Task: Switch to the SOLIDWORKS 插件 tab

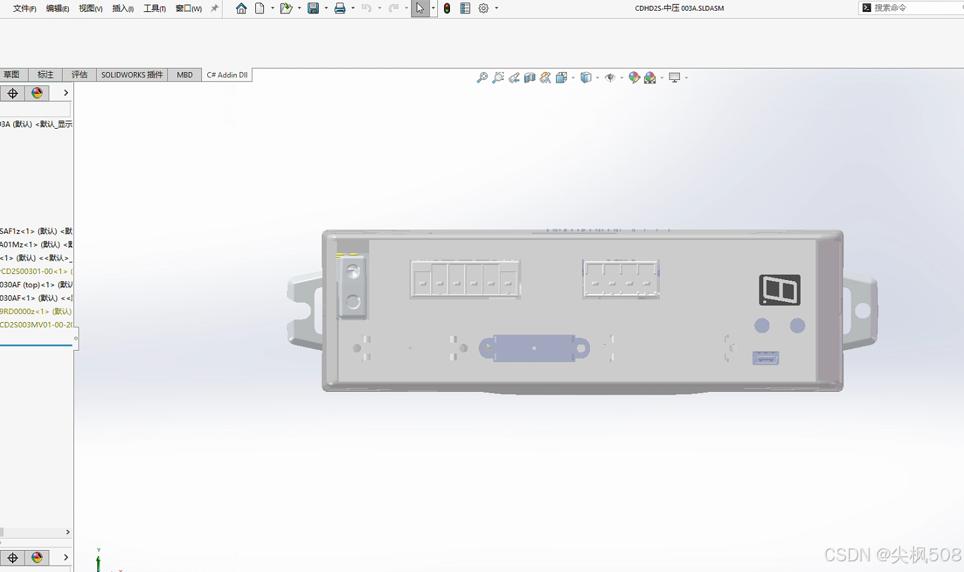Action: [132, 74]
